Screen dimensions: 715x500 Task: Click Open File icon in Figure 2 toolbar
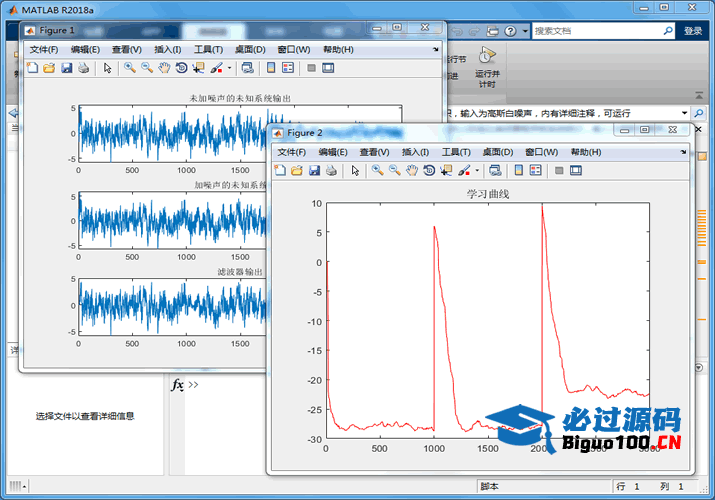[297, 170]
